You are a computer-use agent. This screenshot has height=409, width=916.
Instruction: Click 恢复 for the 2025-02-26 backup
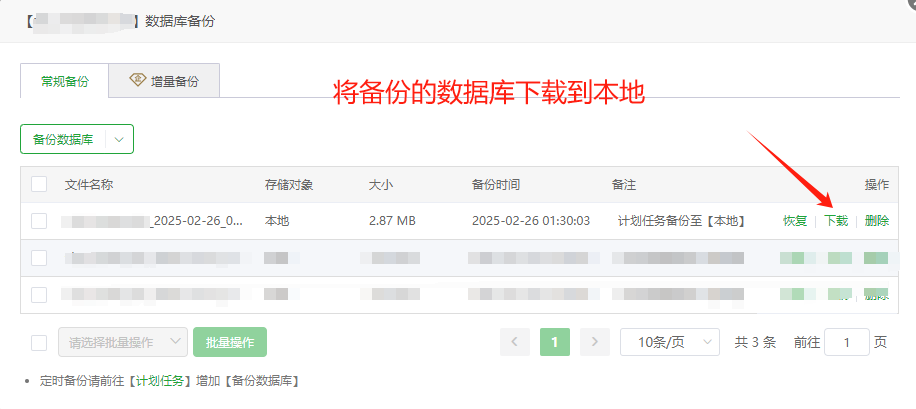795,221
